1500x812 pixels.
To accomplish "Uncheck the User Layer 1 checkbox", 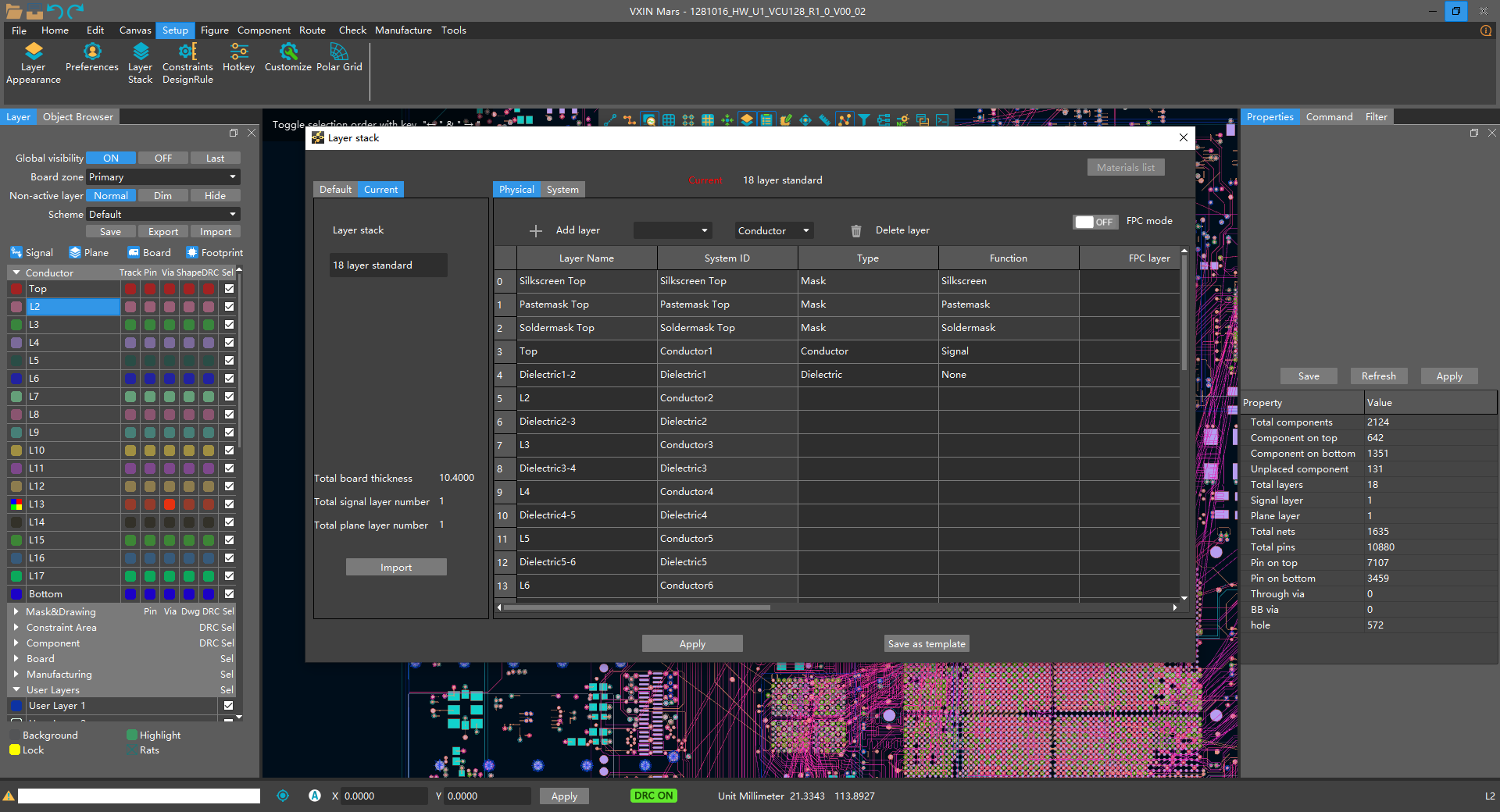I will (x=228, y=706).
